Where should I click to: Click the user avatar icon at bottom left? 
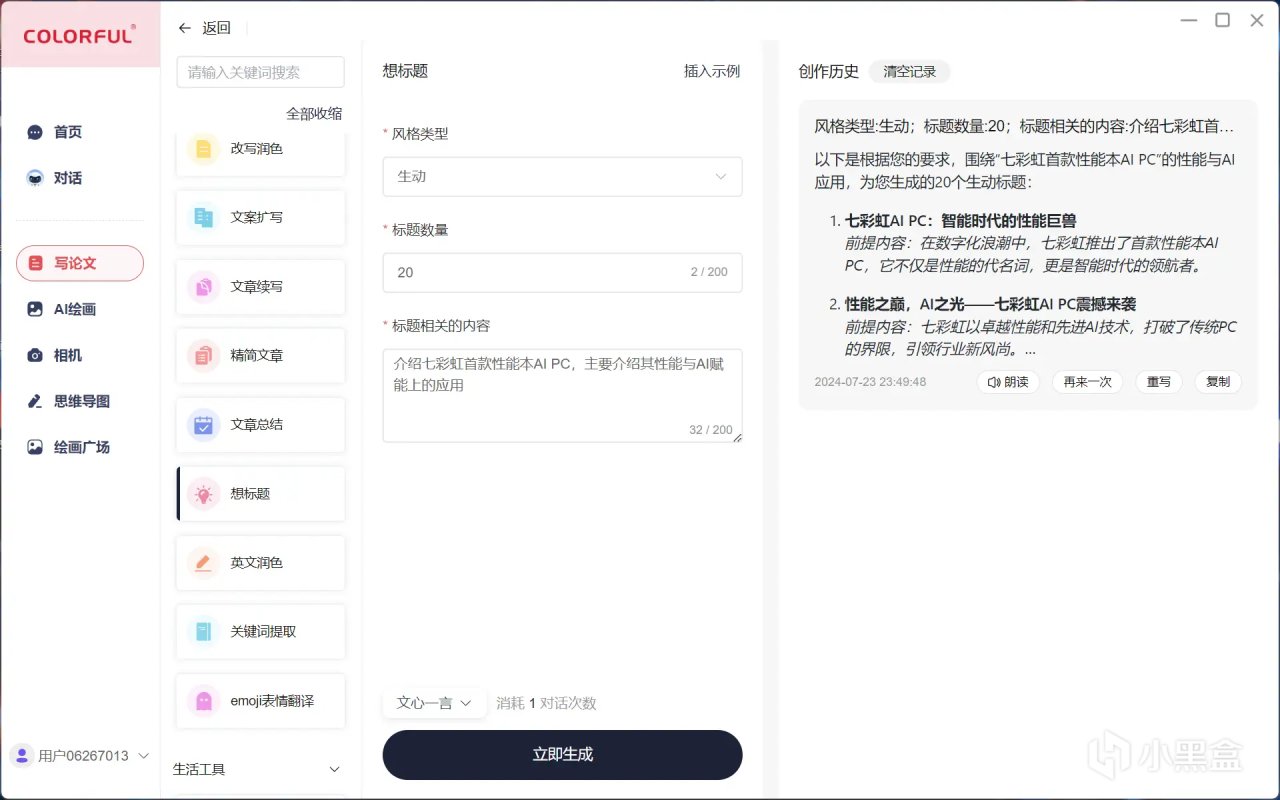(x=22, y=755)
